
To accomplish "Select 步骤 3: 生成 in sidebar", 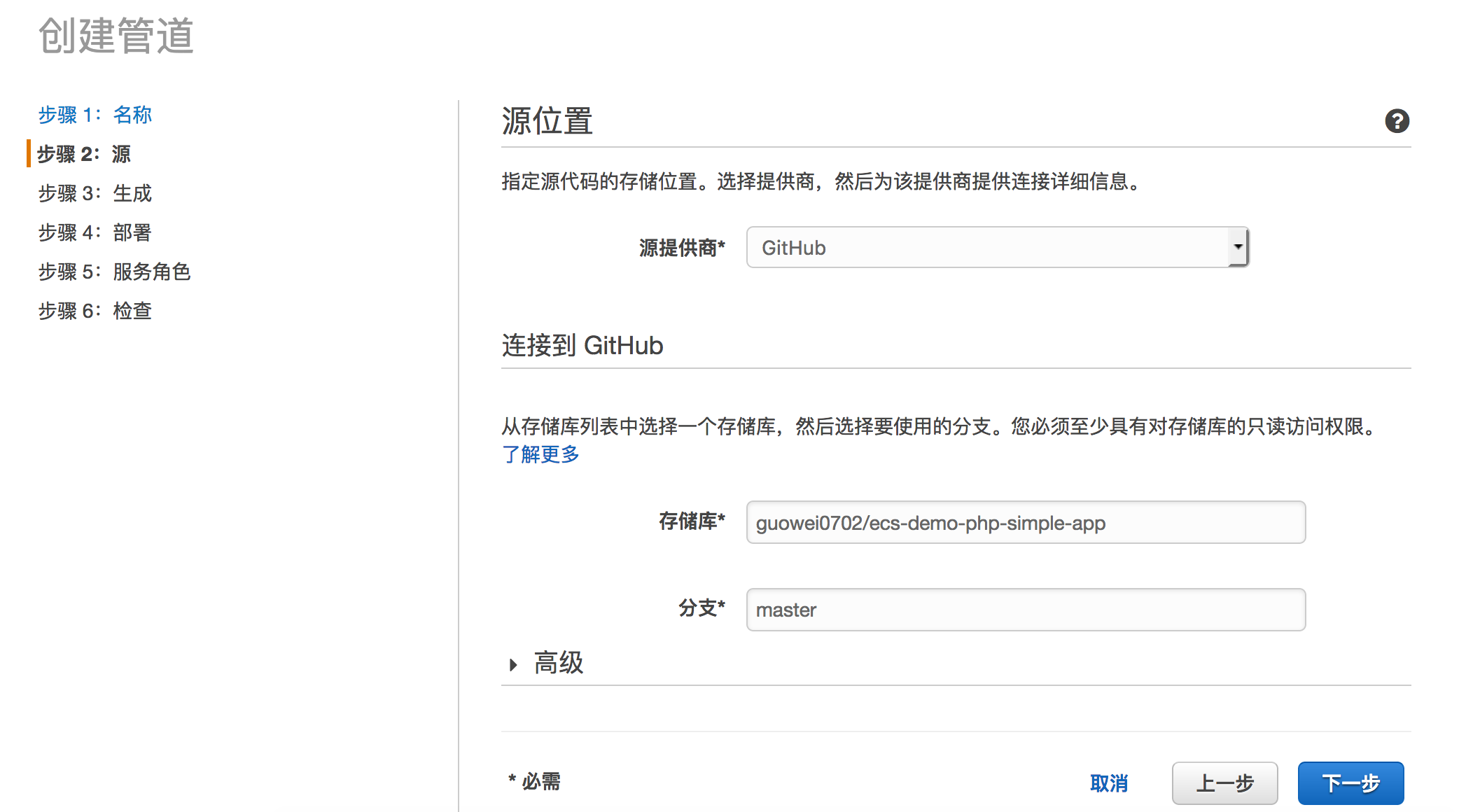I will tap(95, 193).
